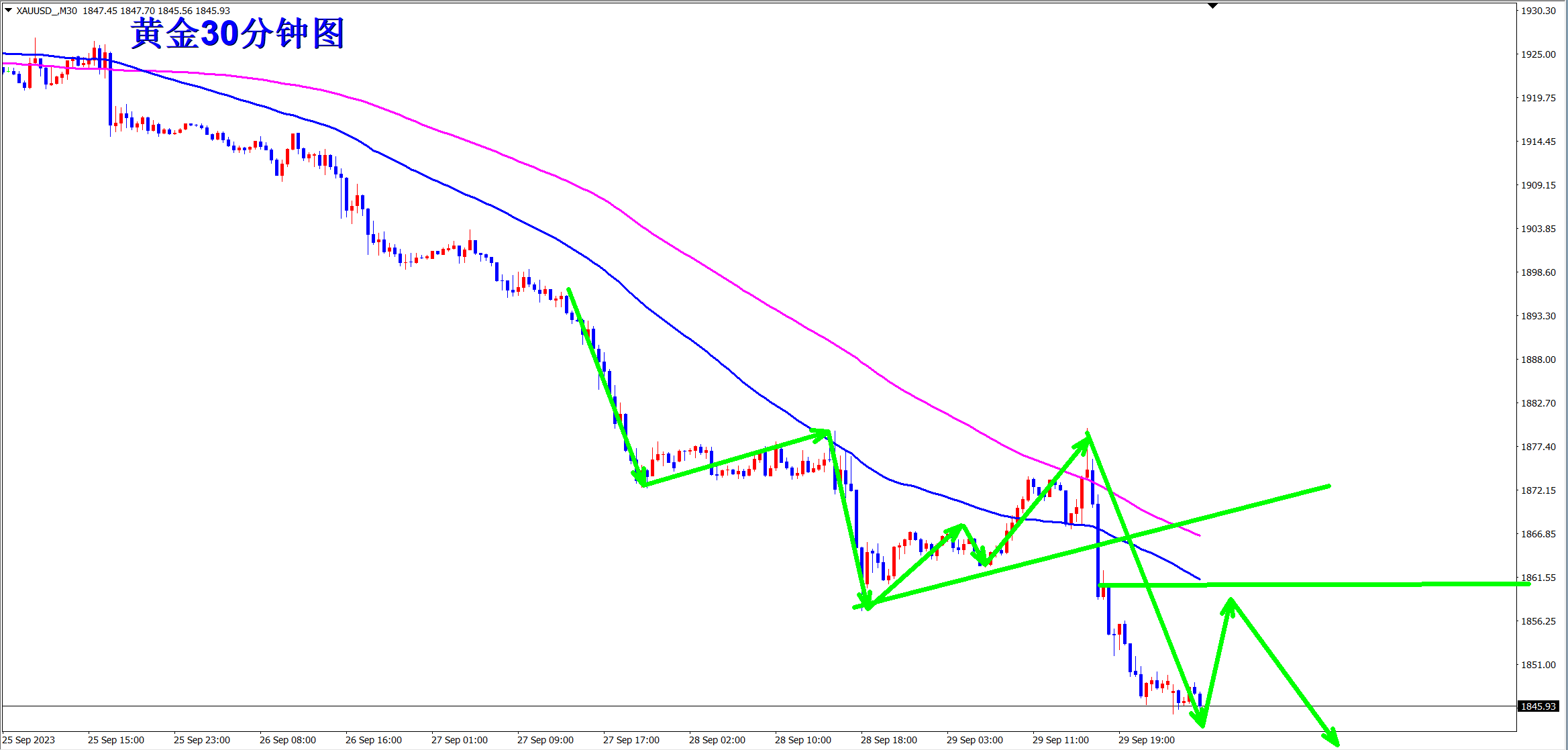Image resolution: width=1568 pixels, height=750 pixels.
Task: Click the 1930.30 price axis label
Action: (x=1537, y=11)
